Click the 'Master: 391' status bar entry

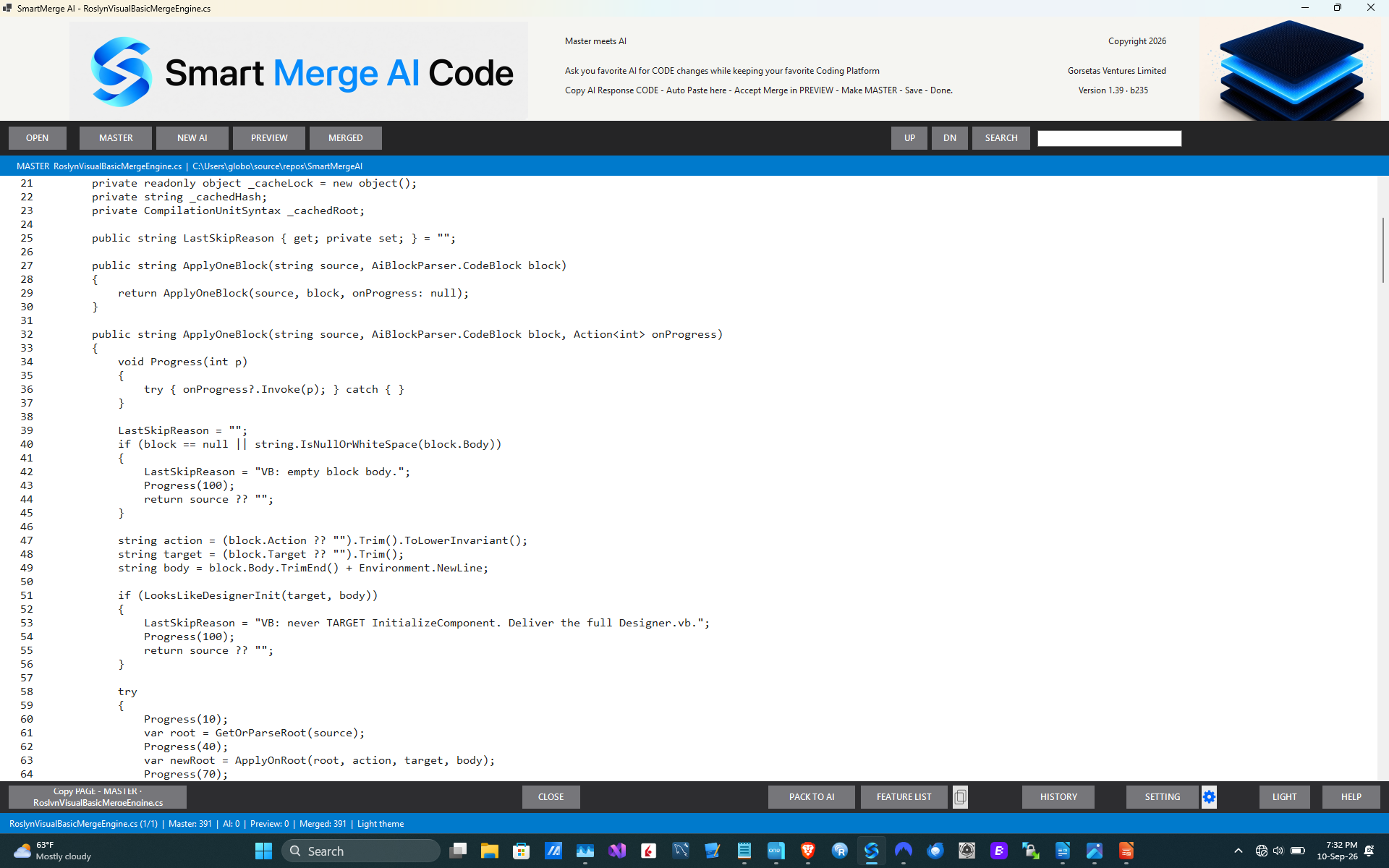[x=190, y=824]
